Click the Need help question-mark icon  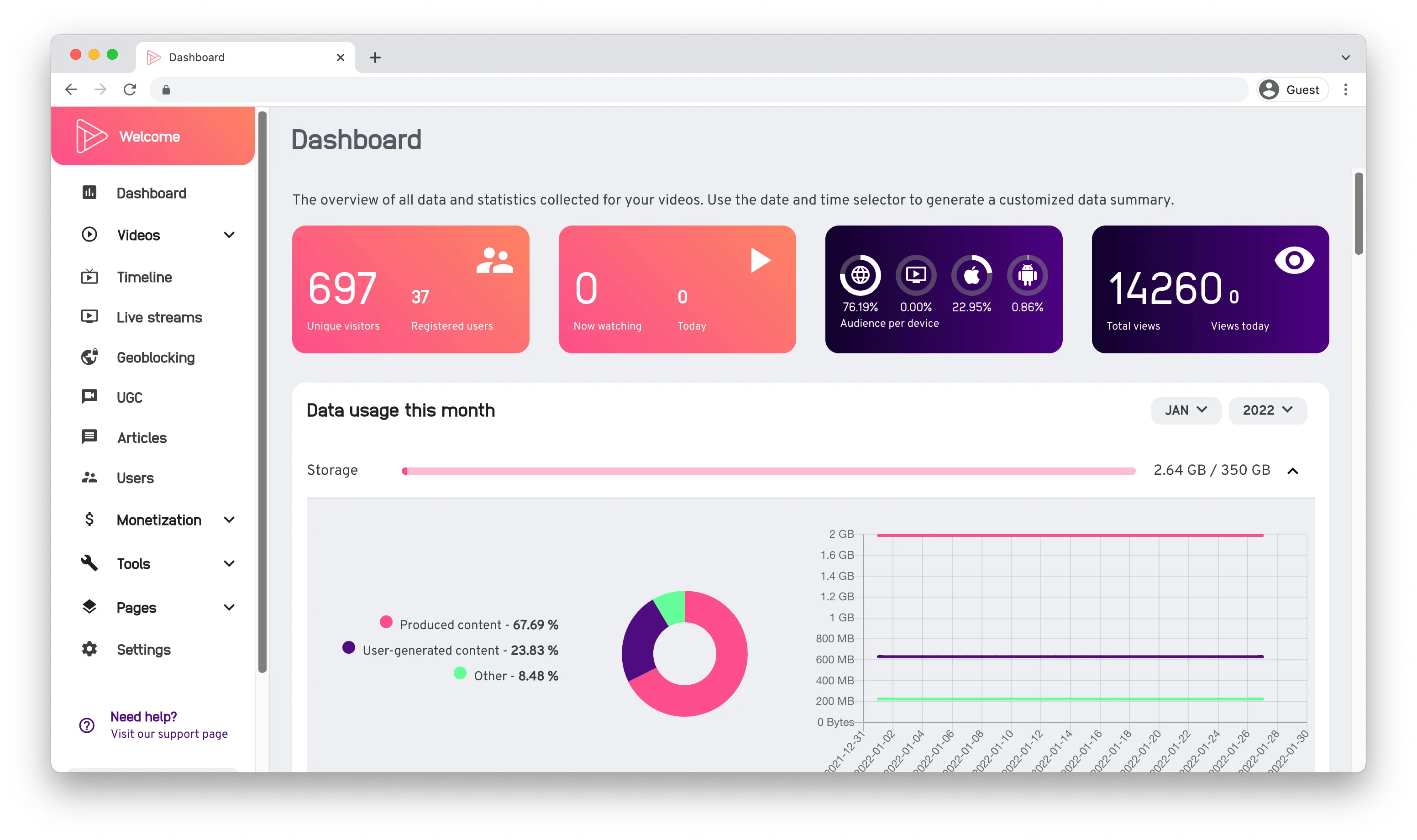tap(87, 725)
